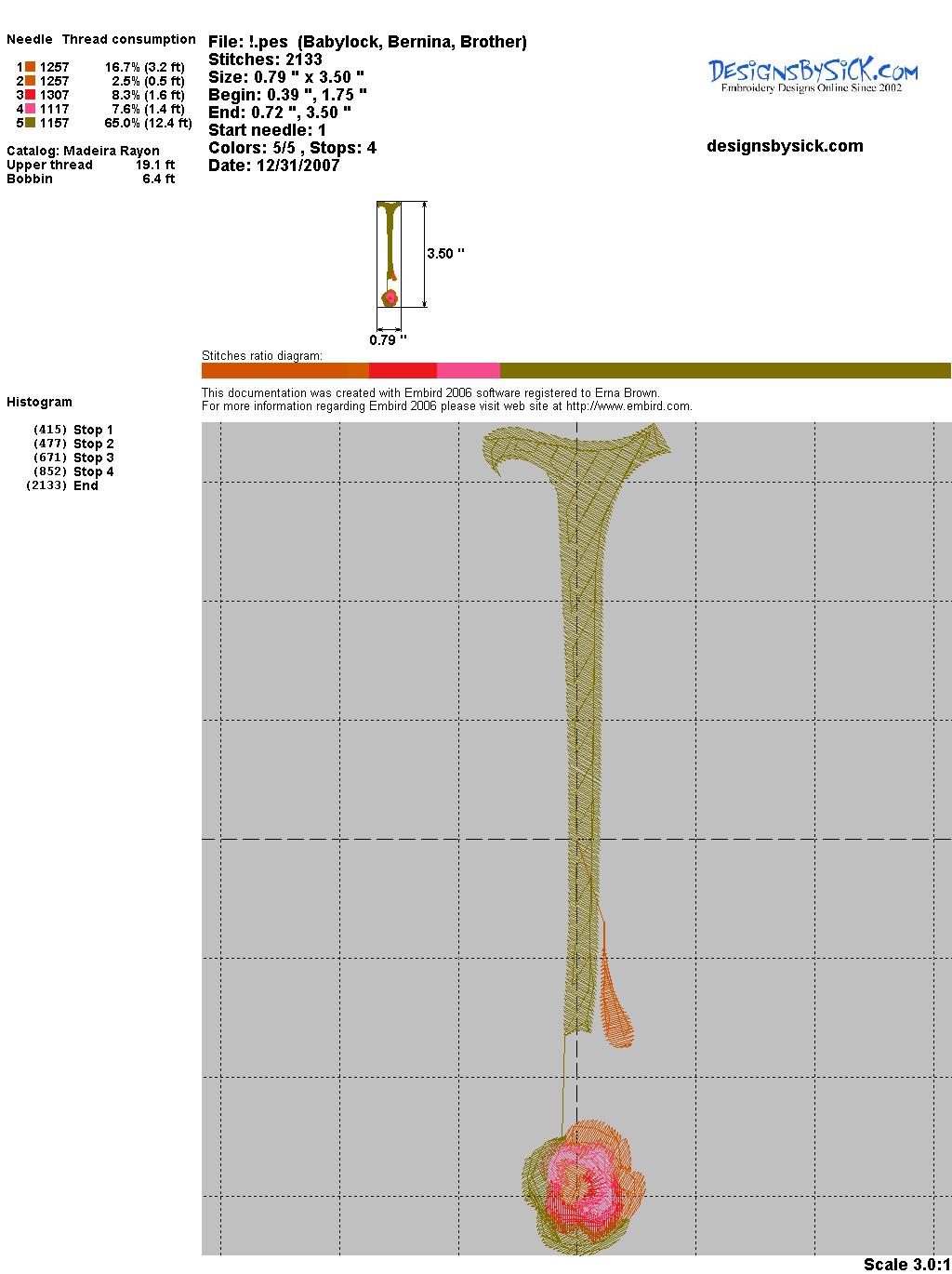Click olive segment of stitches ratio bar
This screenshot has width=952, height=1274.
point(725,371)
